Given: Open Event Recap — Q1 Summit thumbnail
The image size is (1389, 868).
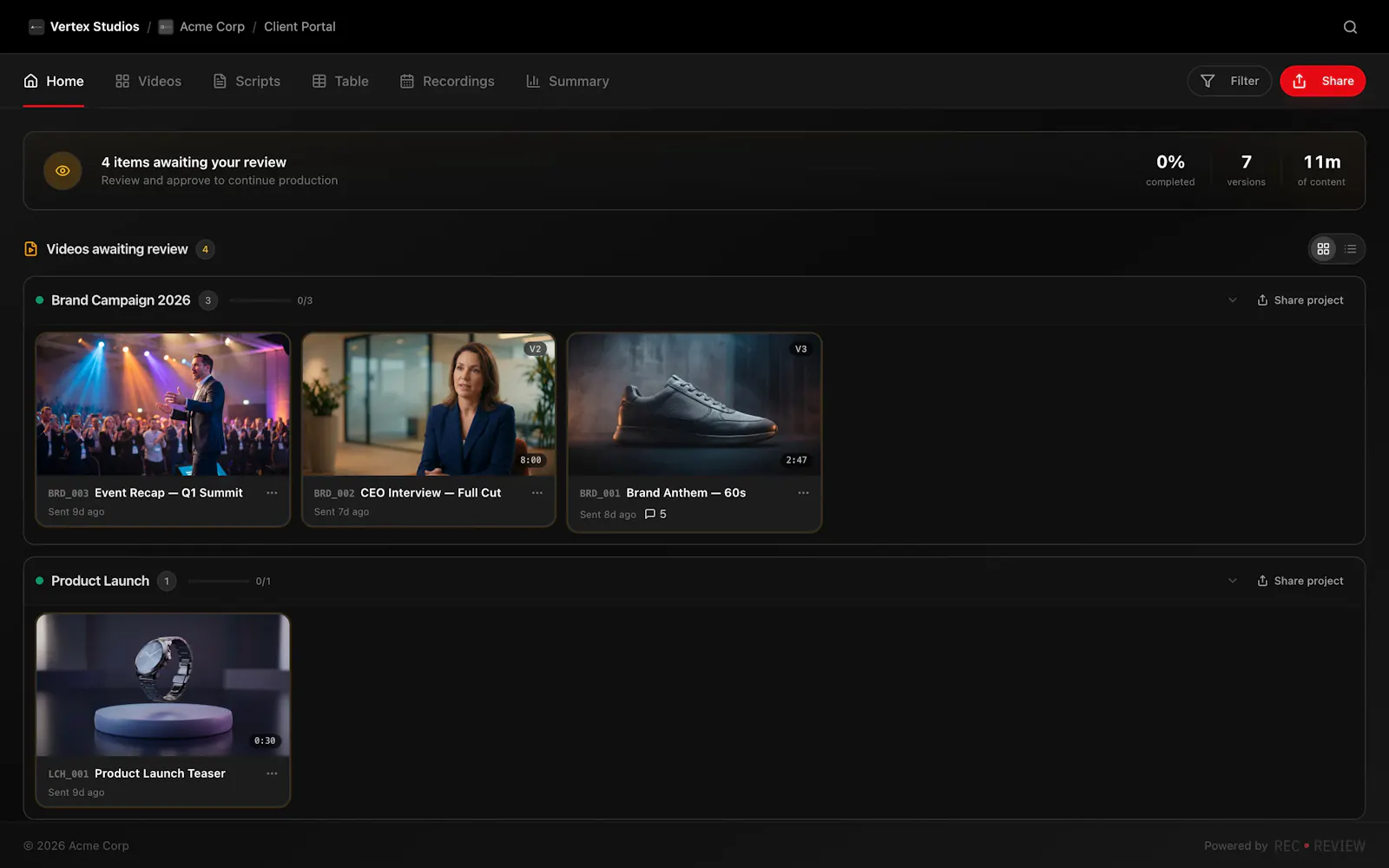Looking at the screenshot, I should (x=163, y=404).
